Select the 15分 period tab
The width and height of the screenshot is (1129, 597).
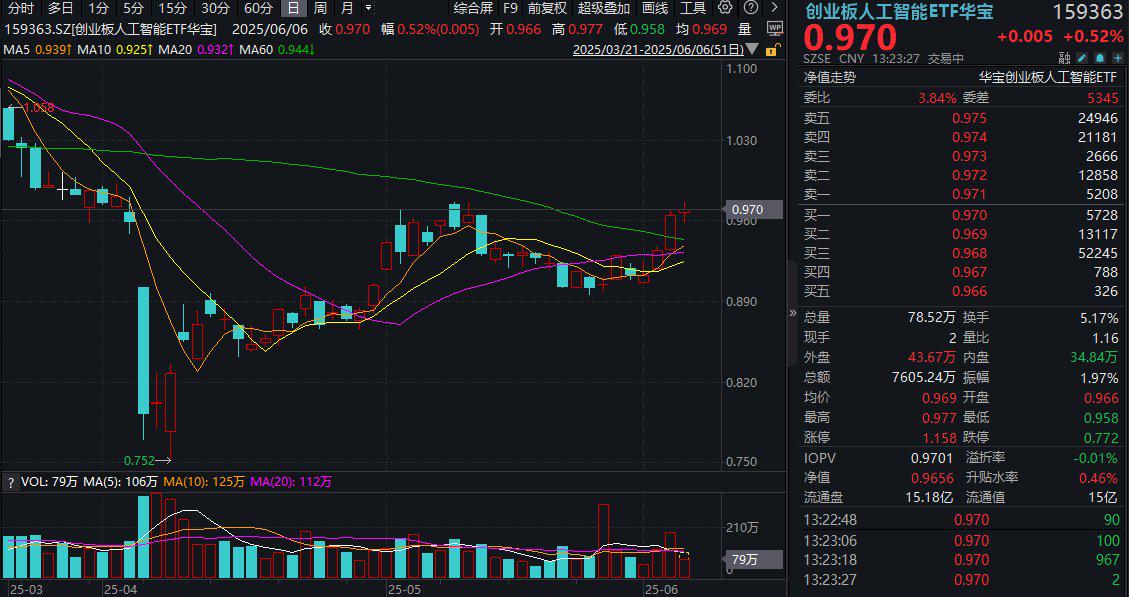click(x=172, y=9)
